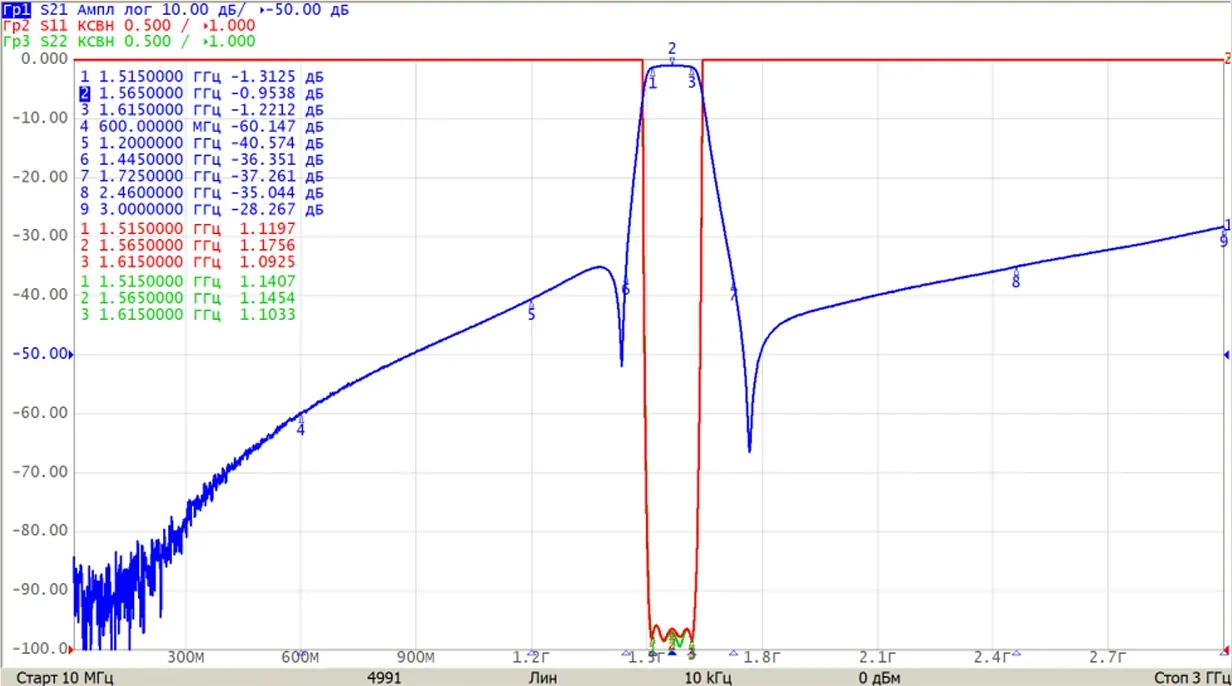Click marker 5 near 1.2 GHz
The height and width of the screenshot is (686, 1232).
click(x=531, y=314)
